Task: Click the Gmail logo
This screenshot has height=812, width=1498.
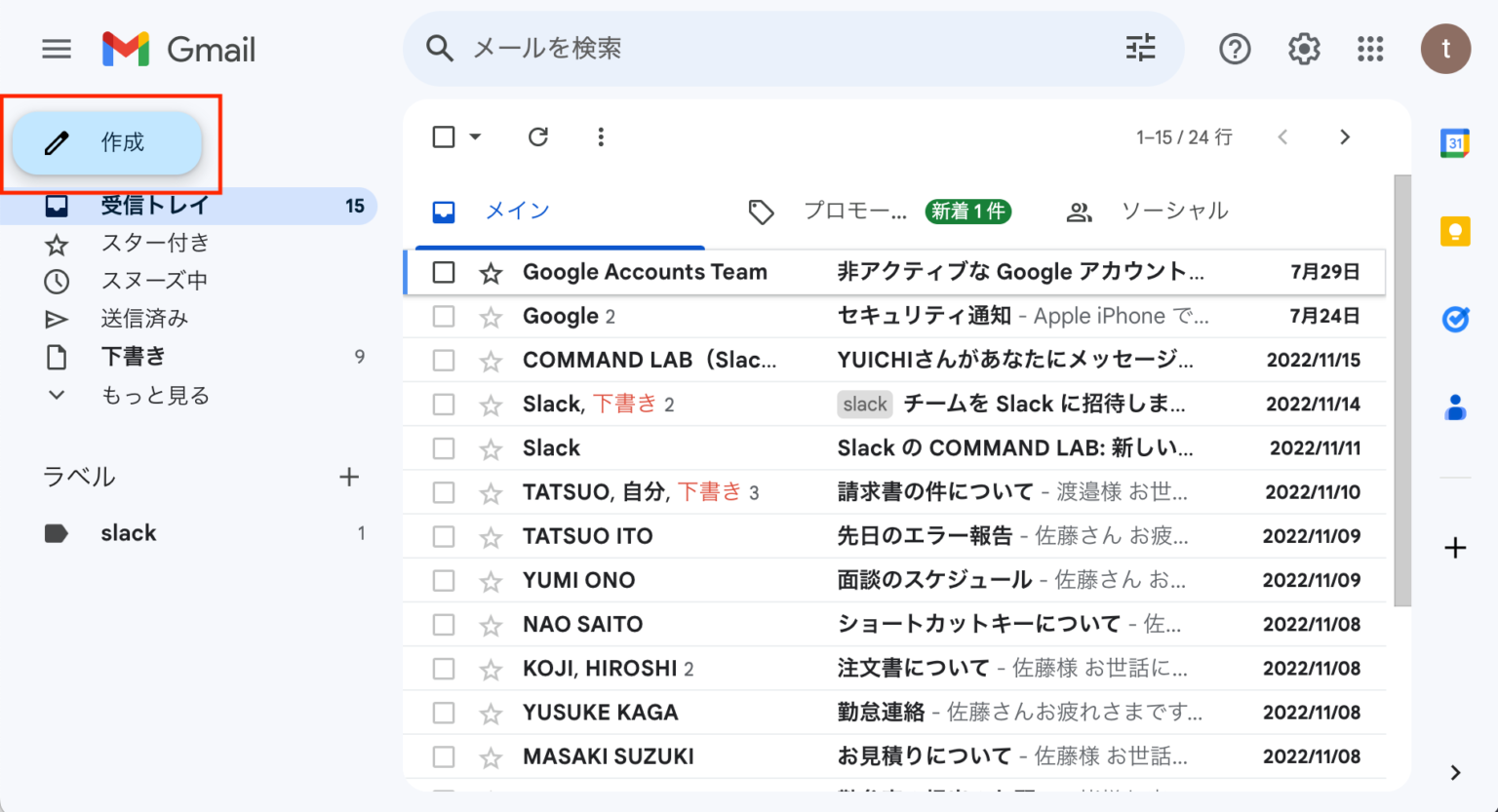Action: (179, 49)
